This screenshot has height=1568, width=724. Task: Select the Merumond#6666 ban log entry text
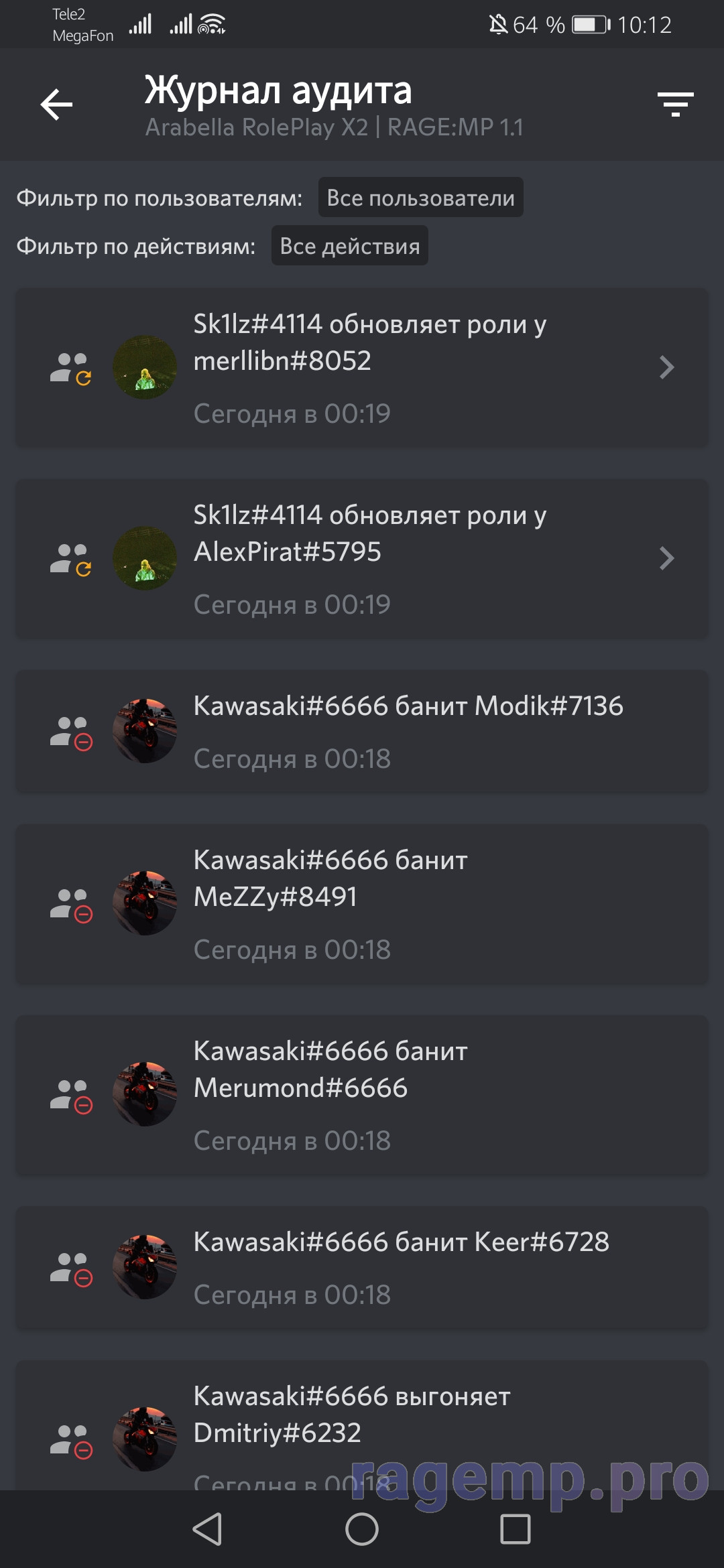(x=330, y=1069)
